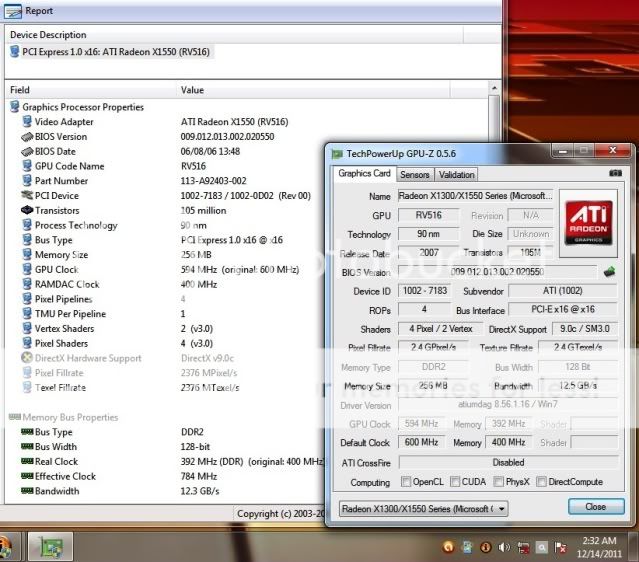Click the taskbar clock showing 2:32 AM
The width and height of the screenshot is (639, 562).
(x=599, y=547)
